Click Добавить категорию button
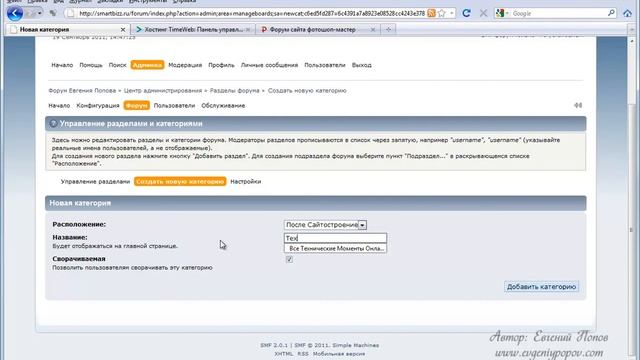Screen dimensions: 640x360 (x=541, y=287)
